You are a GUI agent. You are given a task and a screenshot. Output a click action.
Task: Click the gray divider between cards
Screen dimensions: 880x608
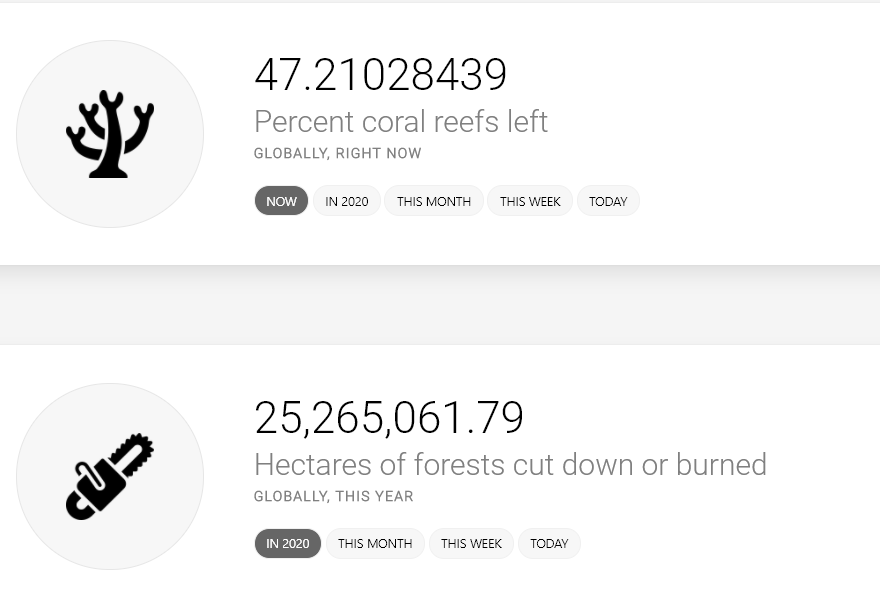point(440,305)
